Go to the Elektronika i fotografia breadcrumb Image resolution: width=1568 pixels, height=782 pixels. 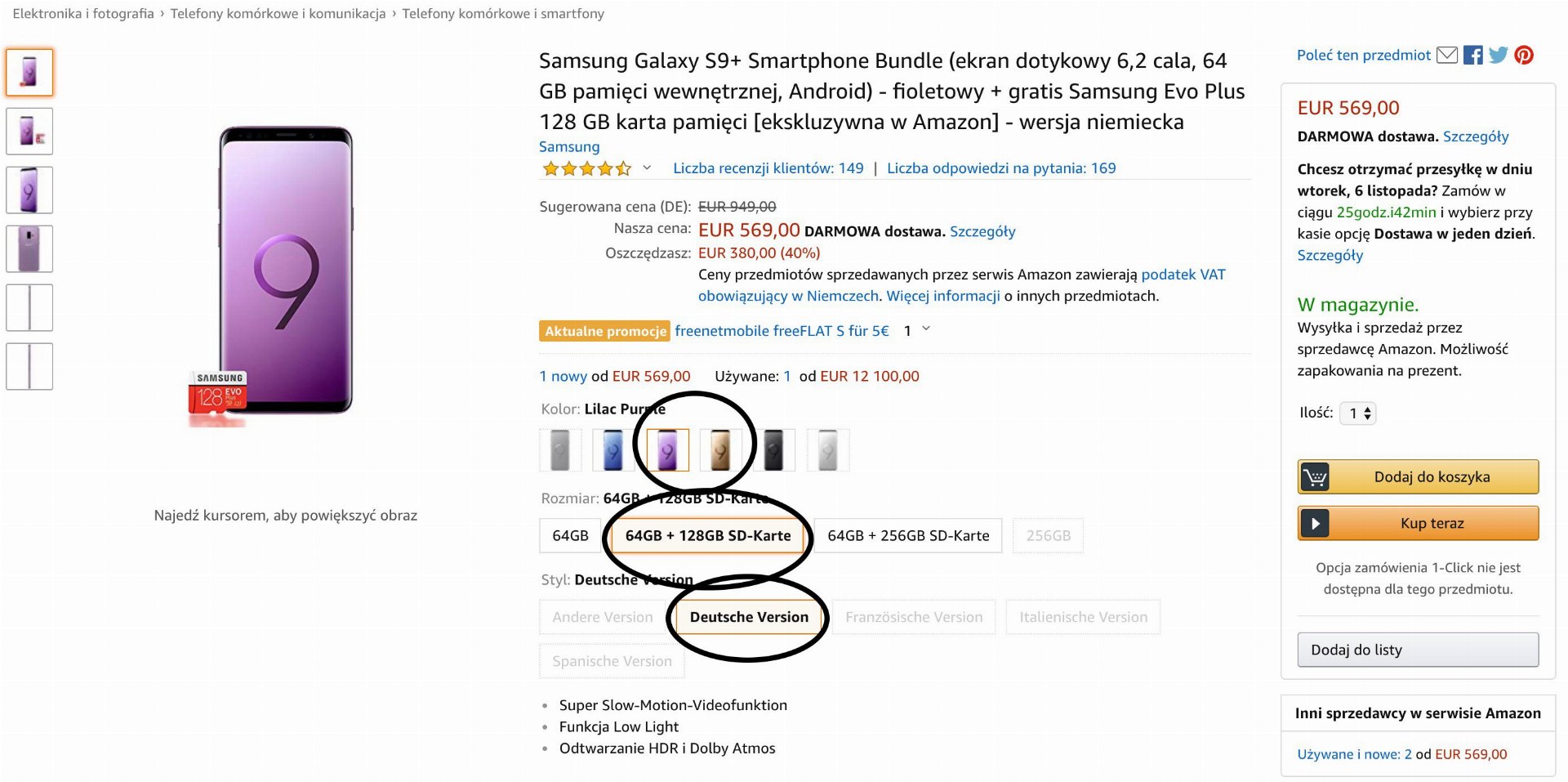click(83, 13)
